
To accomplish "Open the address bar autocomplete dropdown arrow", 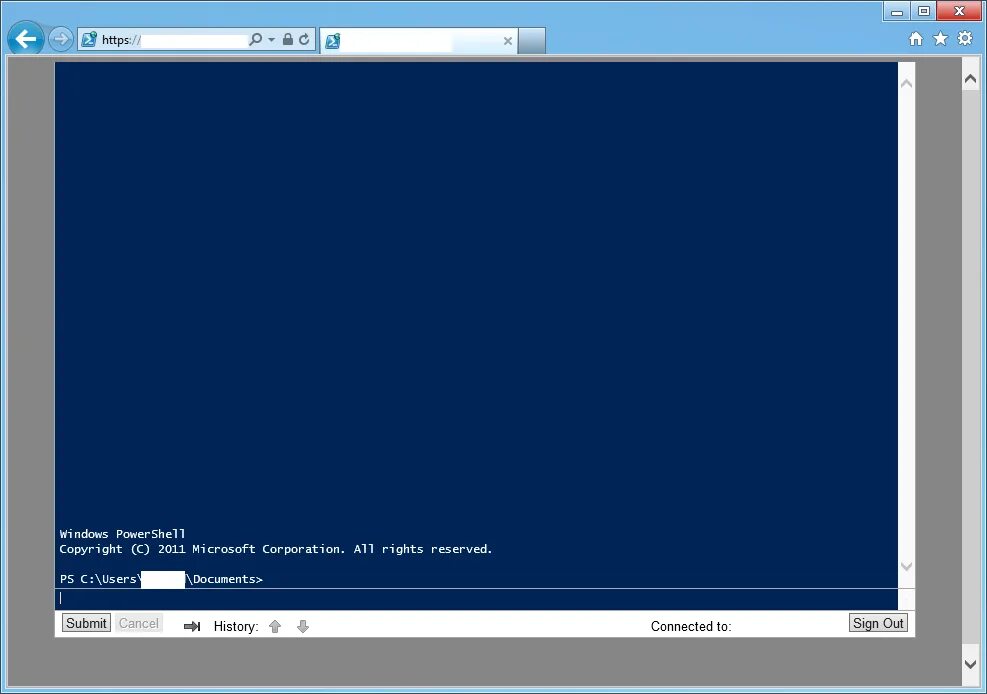I will pos(271,40).
